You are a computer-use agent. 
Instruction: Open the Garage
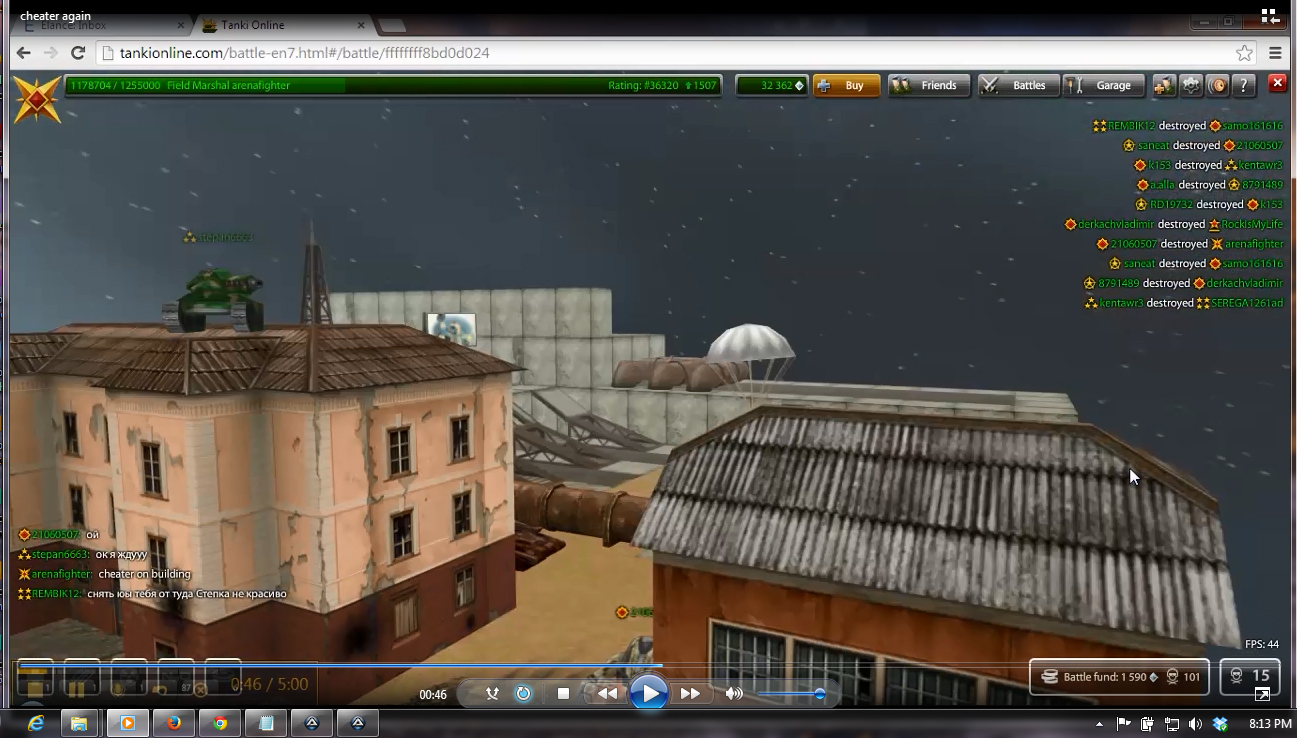point(1103,86)
